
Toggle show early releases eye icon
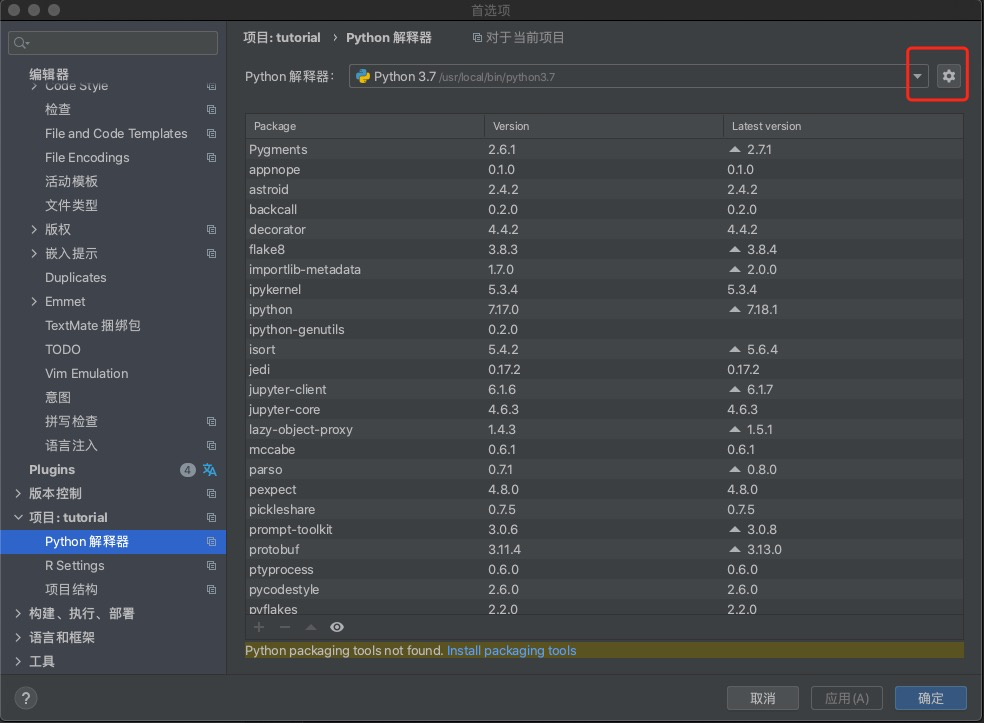click(x=337, y=627)
